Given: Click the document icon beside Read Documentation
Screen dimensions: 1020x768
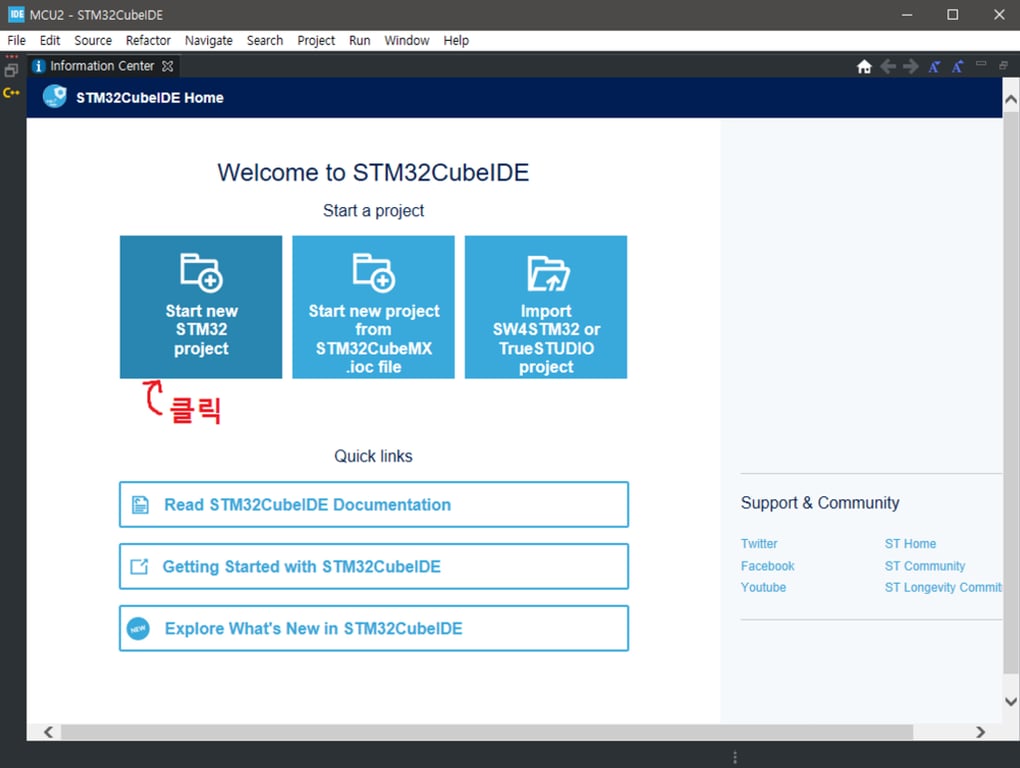Looking at the screenshot, I should pos(141,505).
